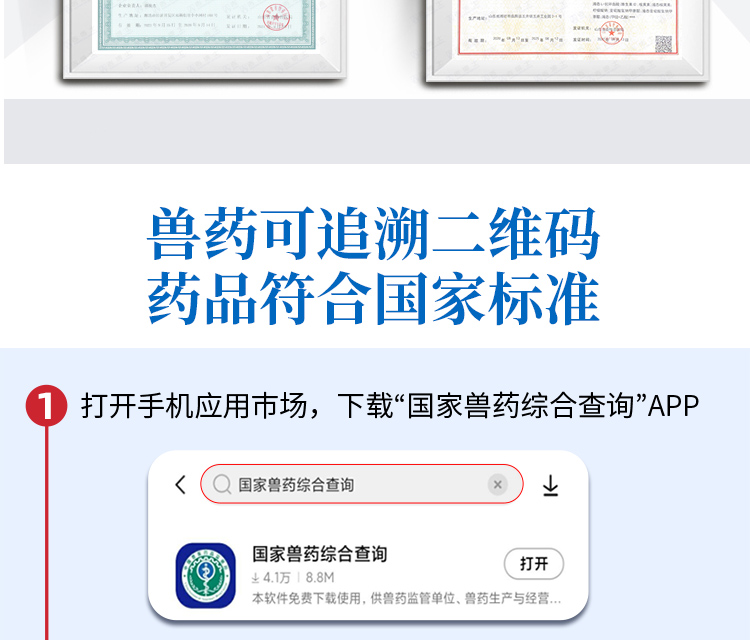Click the headline 兽药可追溯二维码

click(373, 233)
